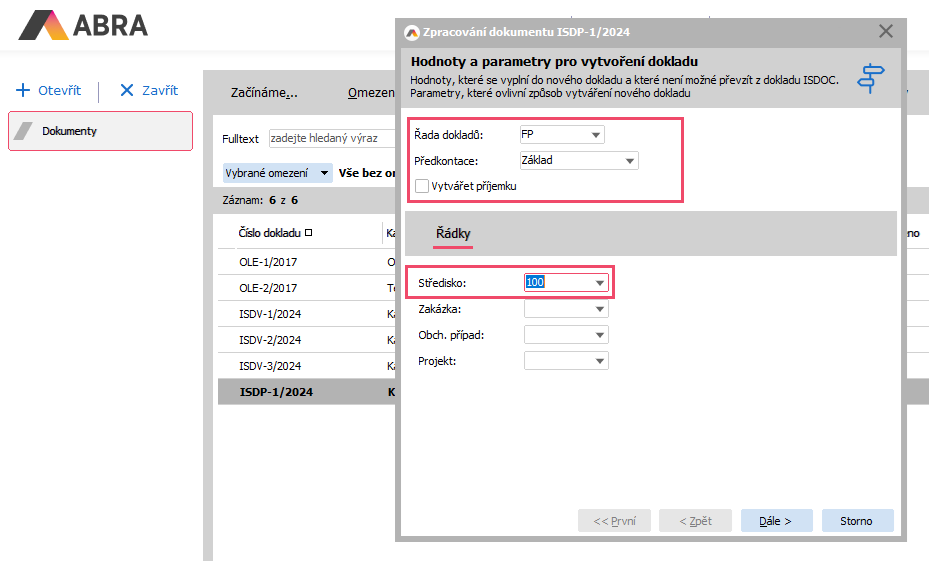The width and height of the screenshot is (929, 561).
Task: Open the Středisko dropdown list
Action: point(599,283)
